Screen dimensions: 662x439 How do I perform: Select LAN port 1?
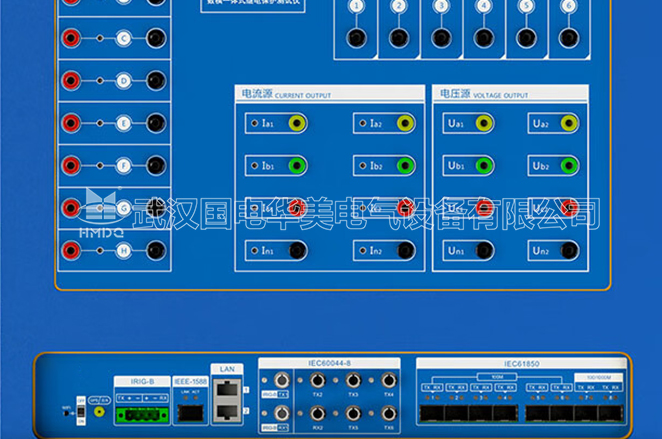227,389
